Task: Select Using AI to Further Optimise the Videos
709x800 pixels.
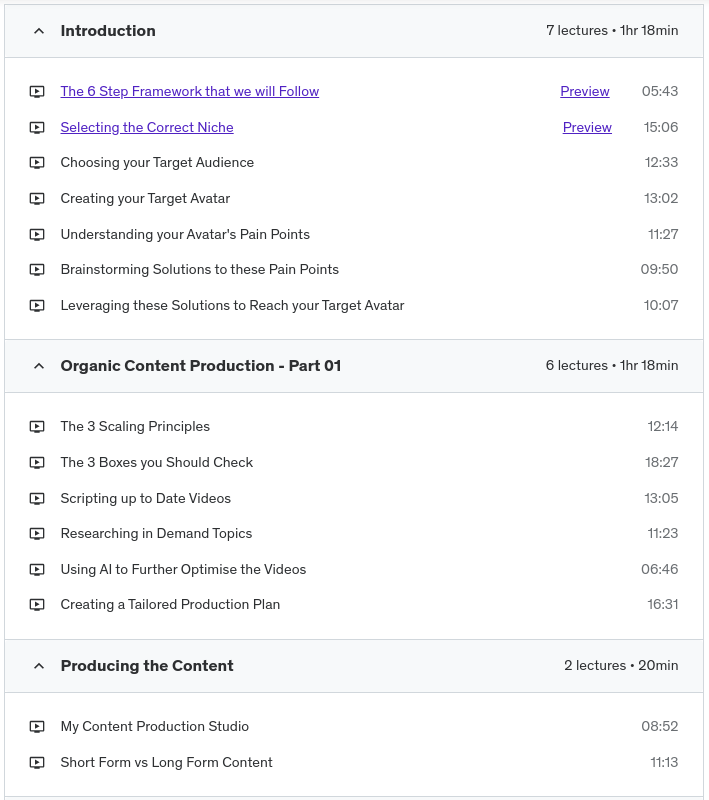Action: click(x=183, y=569)
